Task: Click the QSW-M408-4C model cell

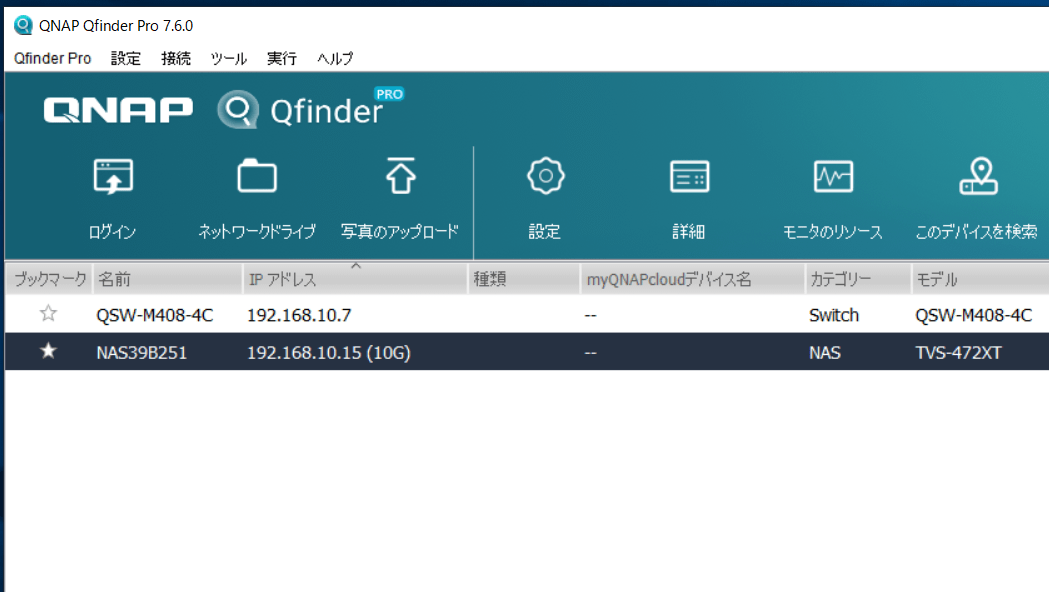Action: pos(973,315)
